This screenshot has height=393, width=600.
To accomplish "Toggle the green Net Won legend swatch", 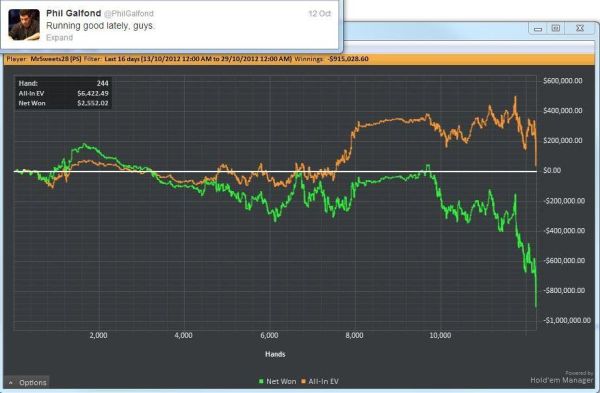I will 261,382.
